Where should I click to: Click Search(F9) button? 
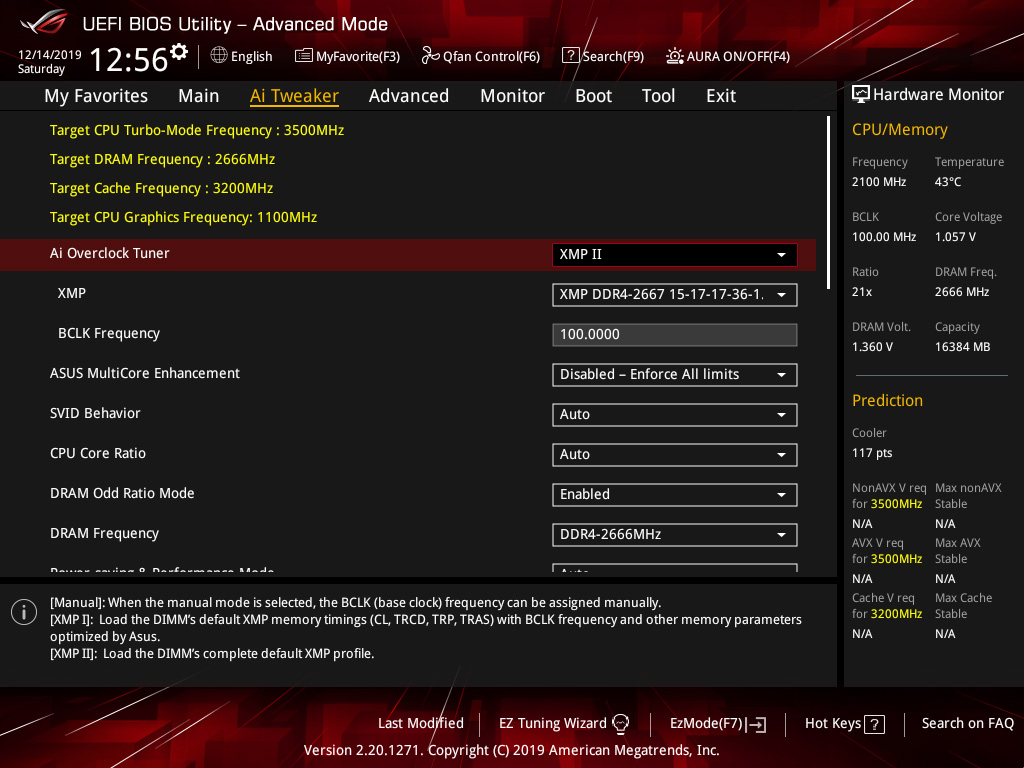click(603, 56)
